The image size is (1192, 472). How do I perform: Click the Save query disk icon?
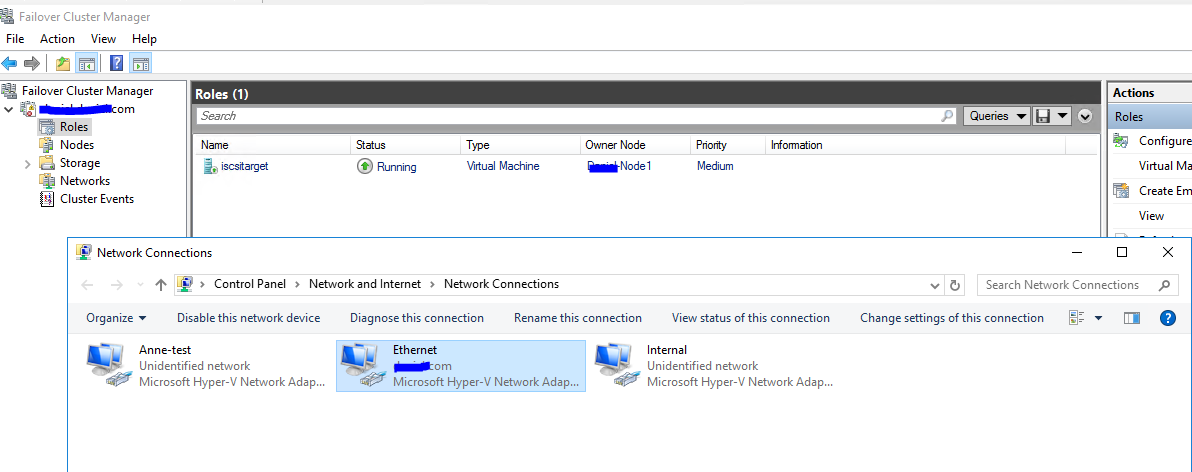1043,116
